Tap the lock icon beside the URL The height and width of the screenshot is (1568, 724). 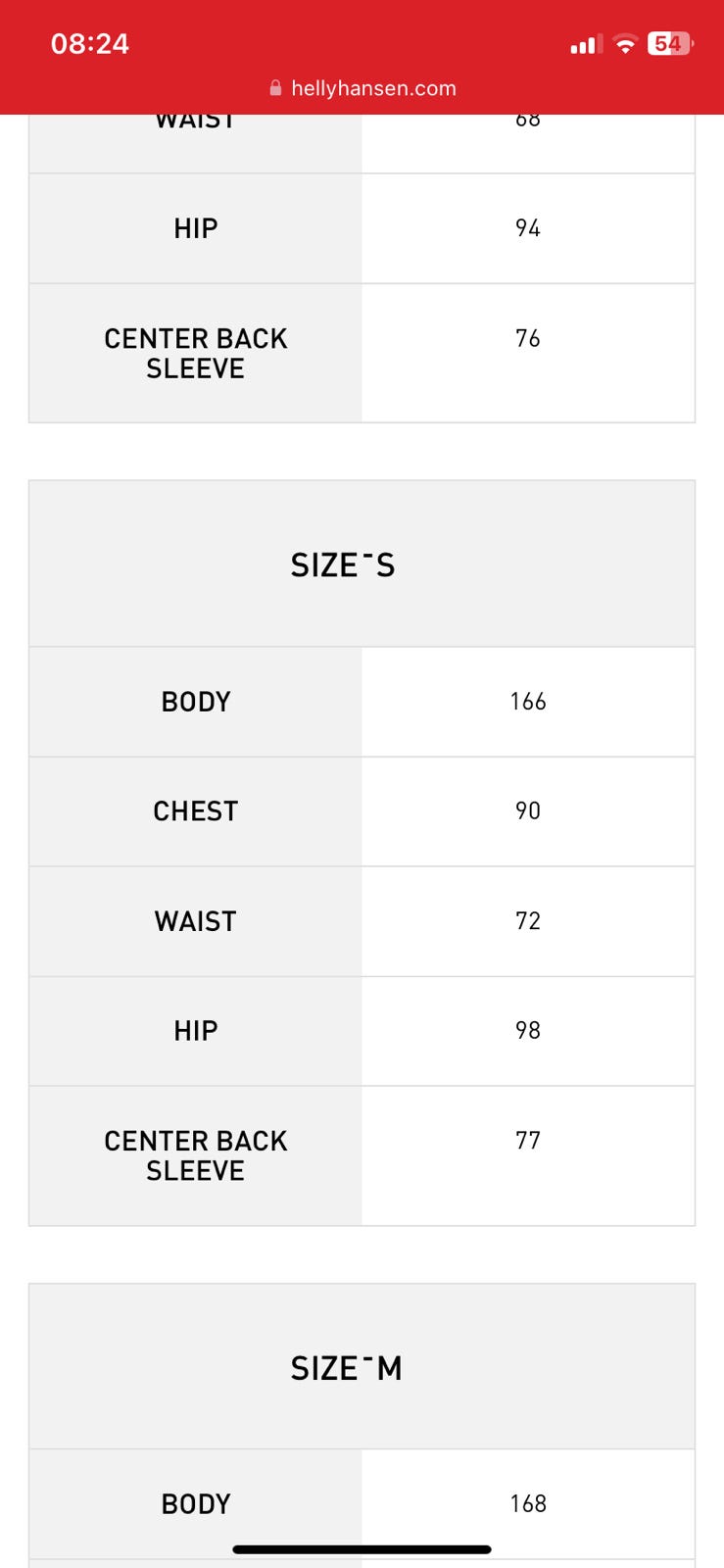275,88
